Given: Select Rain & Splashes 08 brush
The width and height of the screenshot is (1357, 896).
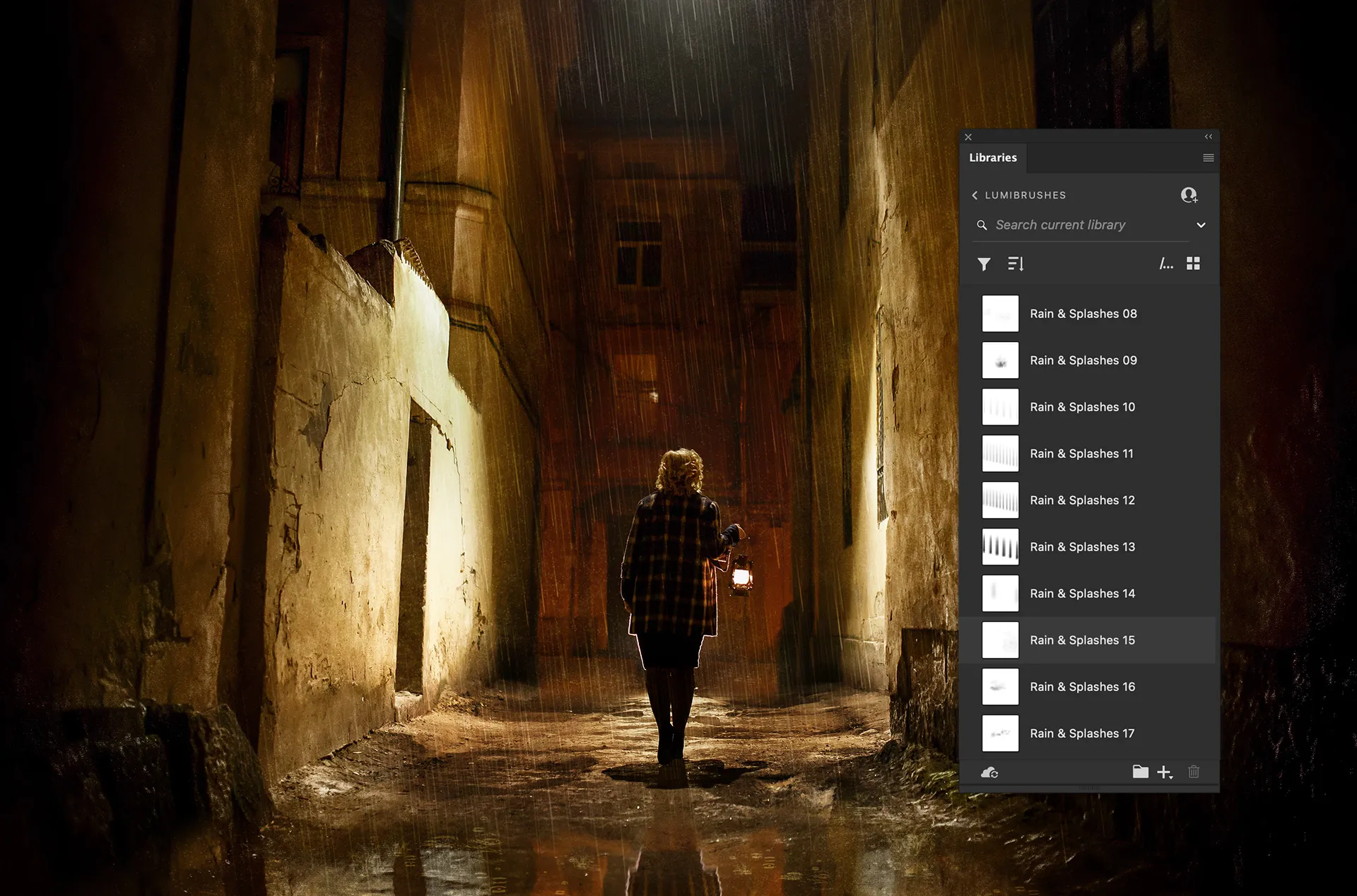Looking at the screenshot, I should 1083,314.
